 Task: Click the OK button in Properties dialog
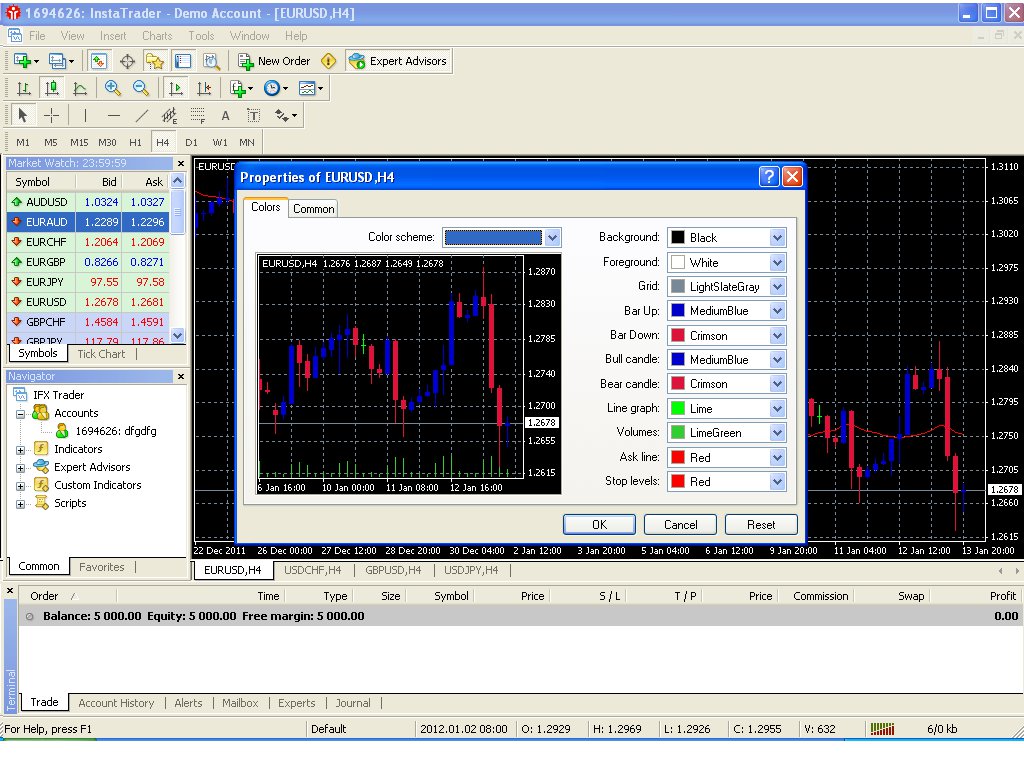(598, 524)
